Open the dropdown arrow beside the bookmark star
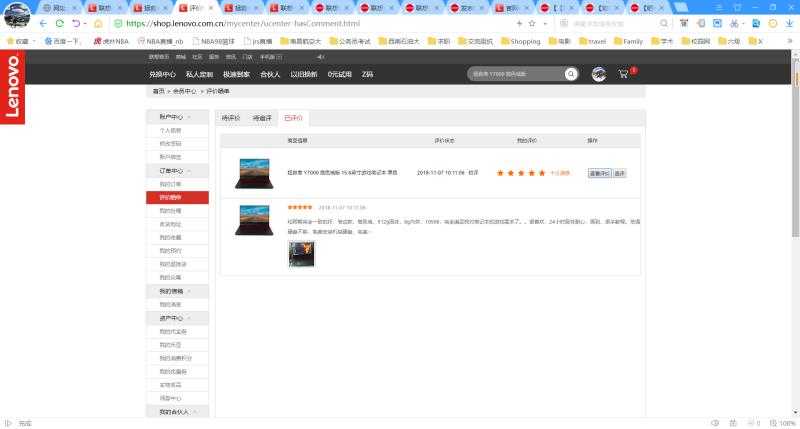The height and width of the screenshot is (429, 800). pos(545,23)
